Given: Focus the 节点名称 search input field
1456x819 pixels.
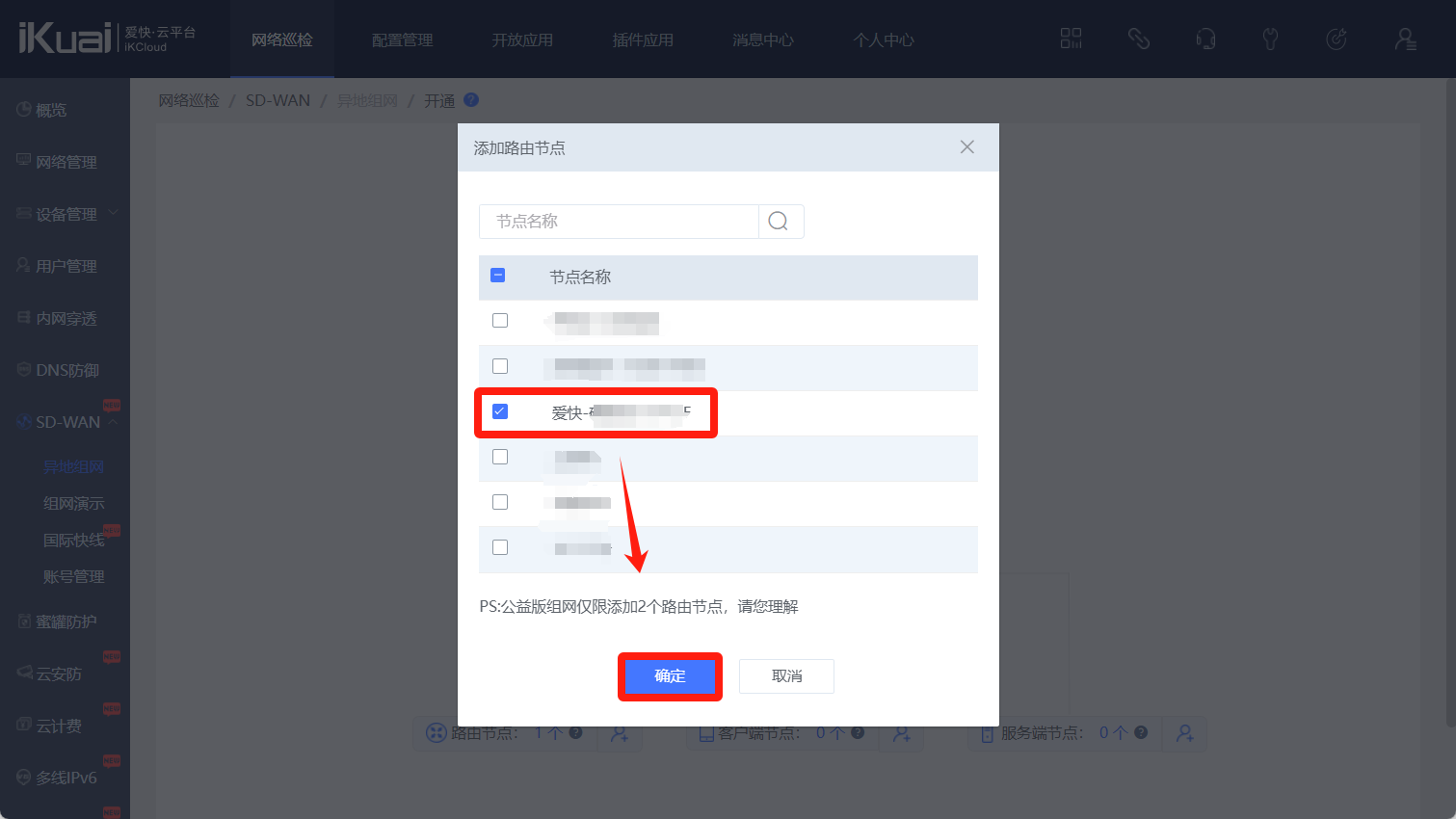Looking at the screenshot, I should click(x=619, y=222).
